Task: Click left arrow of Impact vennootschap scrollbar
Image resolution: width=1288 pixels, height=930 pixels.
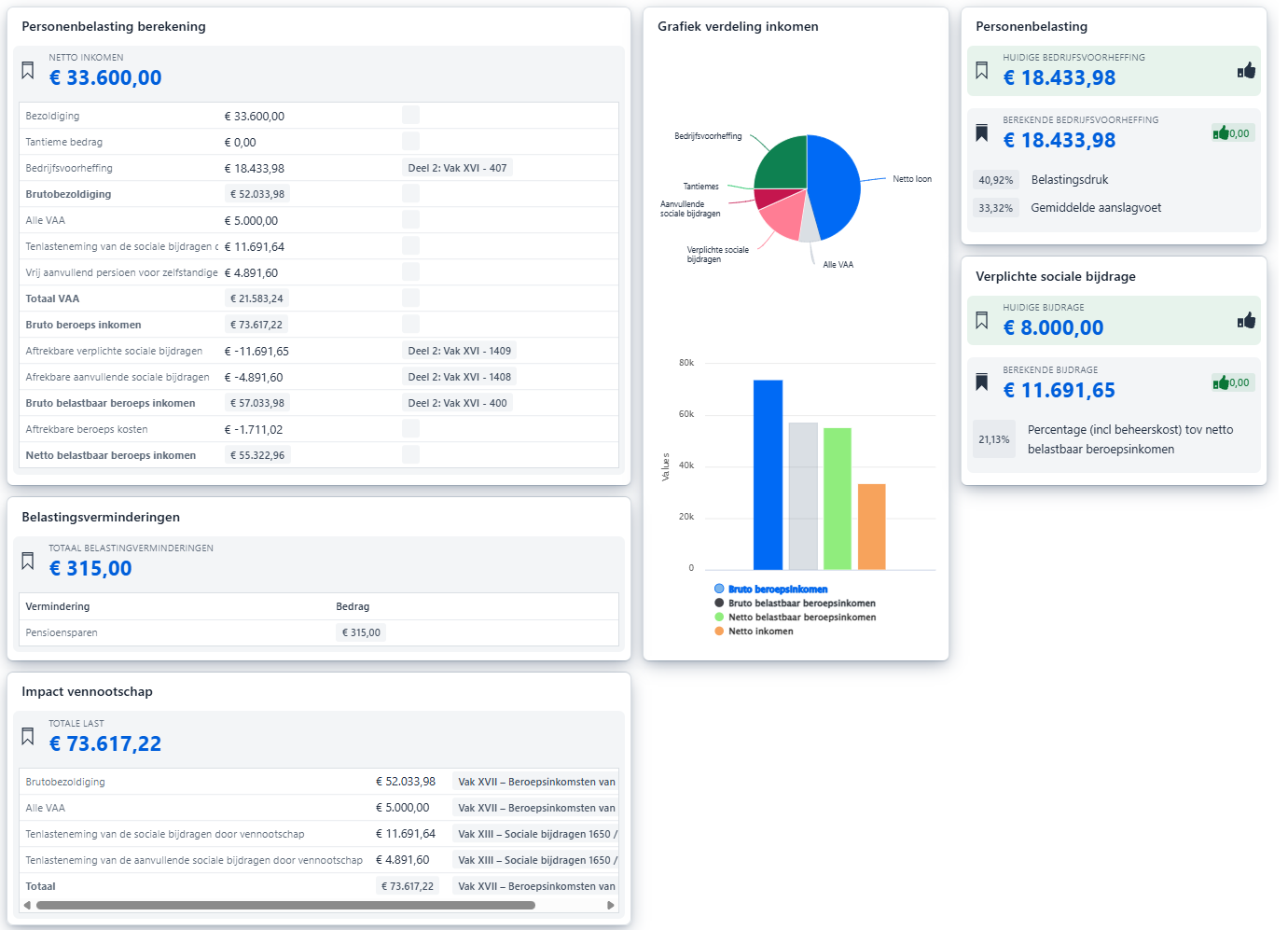Action: tap(27, 905)
